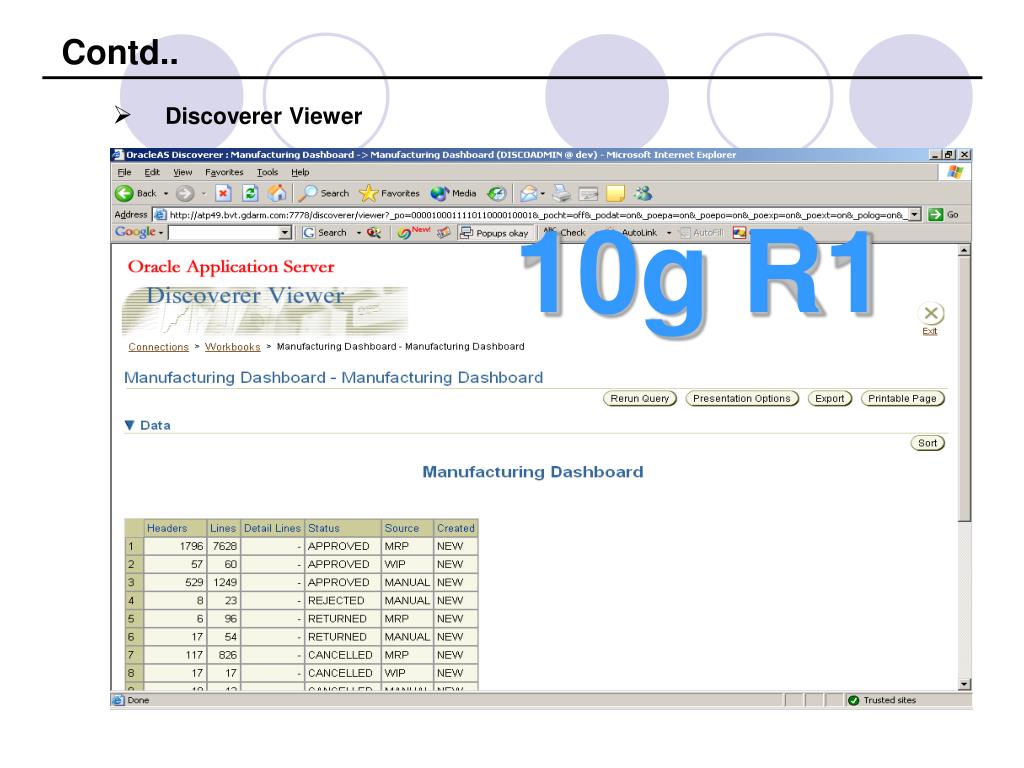Open Google Search button dropdown arrow
The height and width of the screenshot is (768, 1024).
click(359, 233)
